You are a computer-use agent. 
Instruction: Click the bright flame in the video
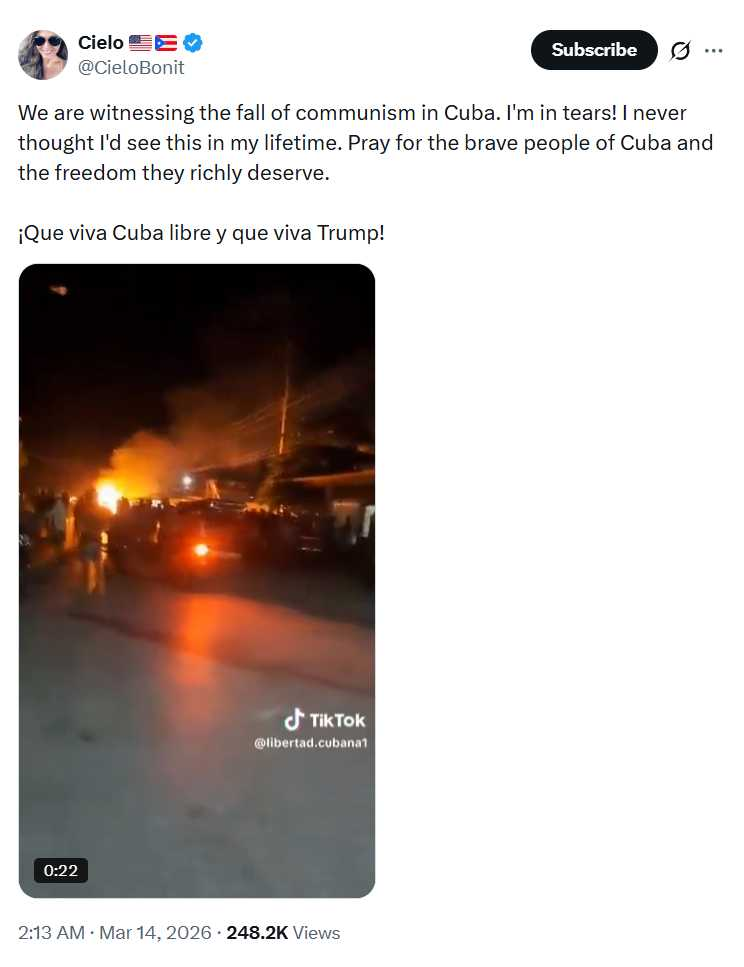109,496
